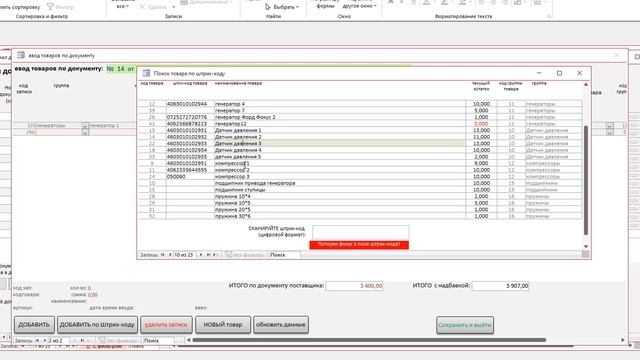This screenshot has width=640, height=360.
Task: Select row генератор12
Action: point(360,124)
